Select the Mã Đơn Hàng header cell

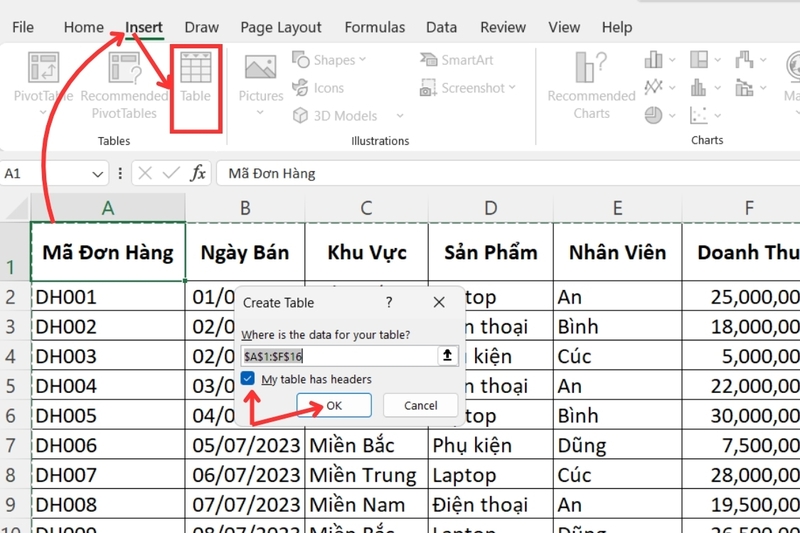108,252
